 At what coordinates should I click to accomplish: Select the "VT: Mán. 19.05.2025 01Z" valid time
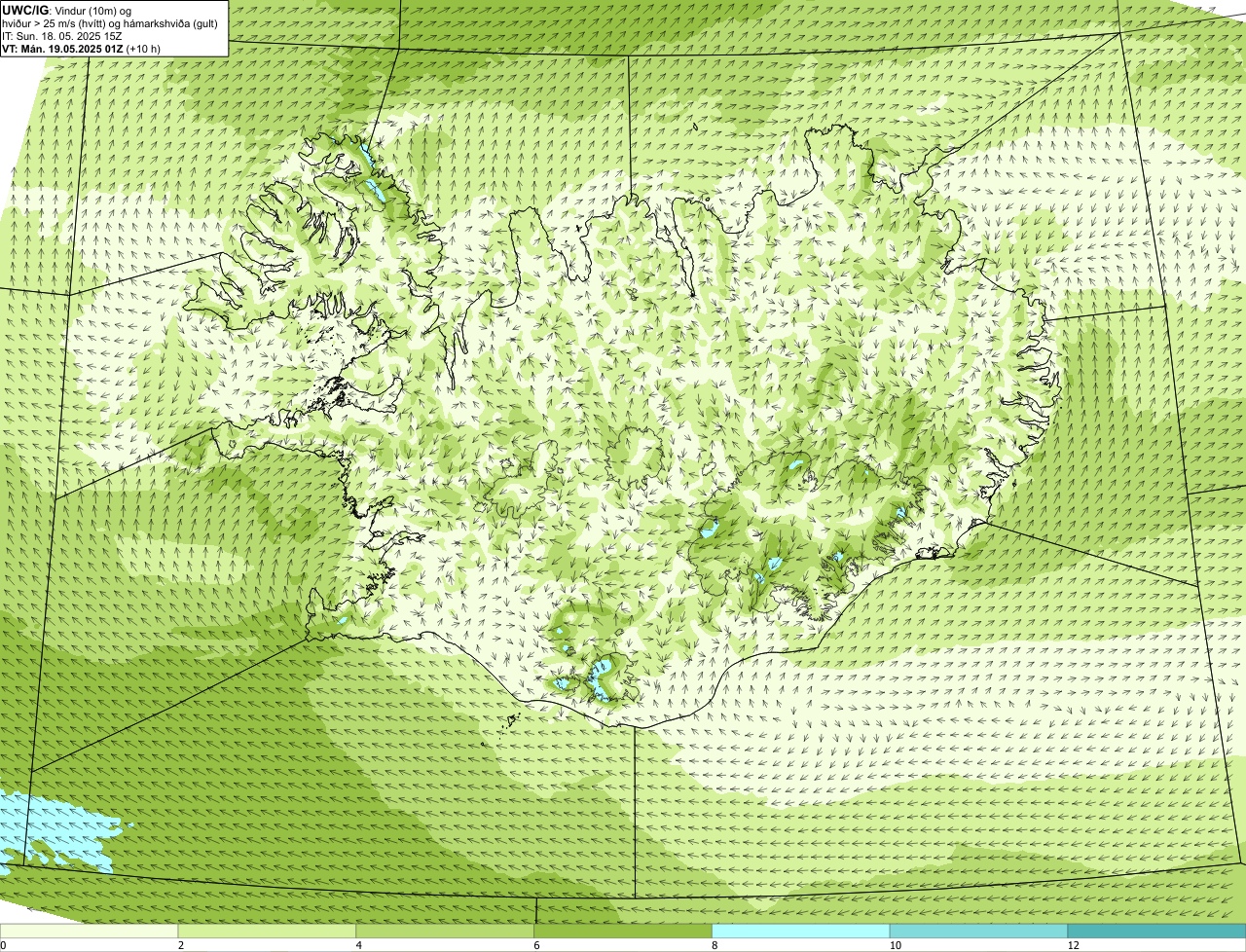[62, 49]
